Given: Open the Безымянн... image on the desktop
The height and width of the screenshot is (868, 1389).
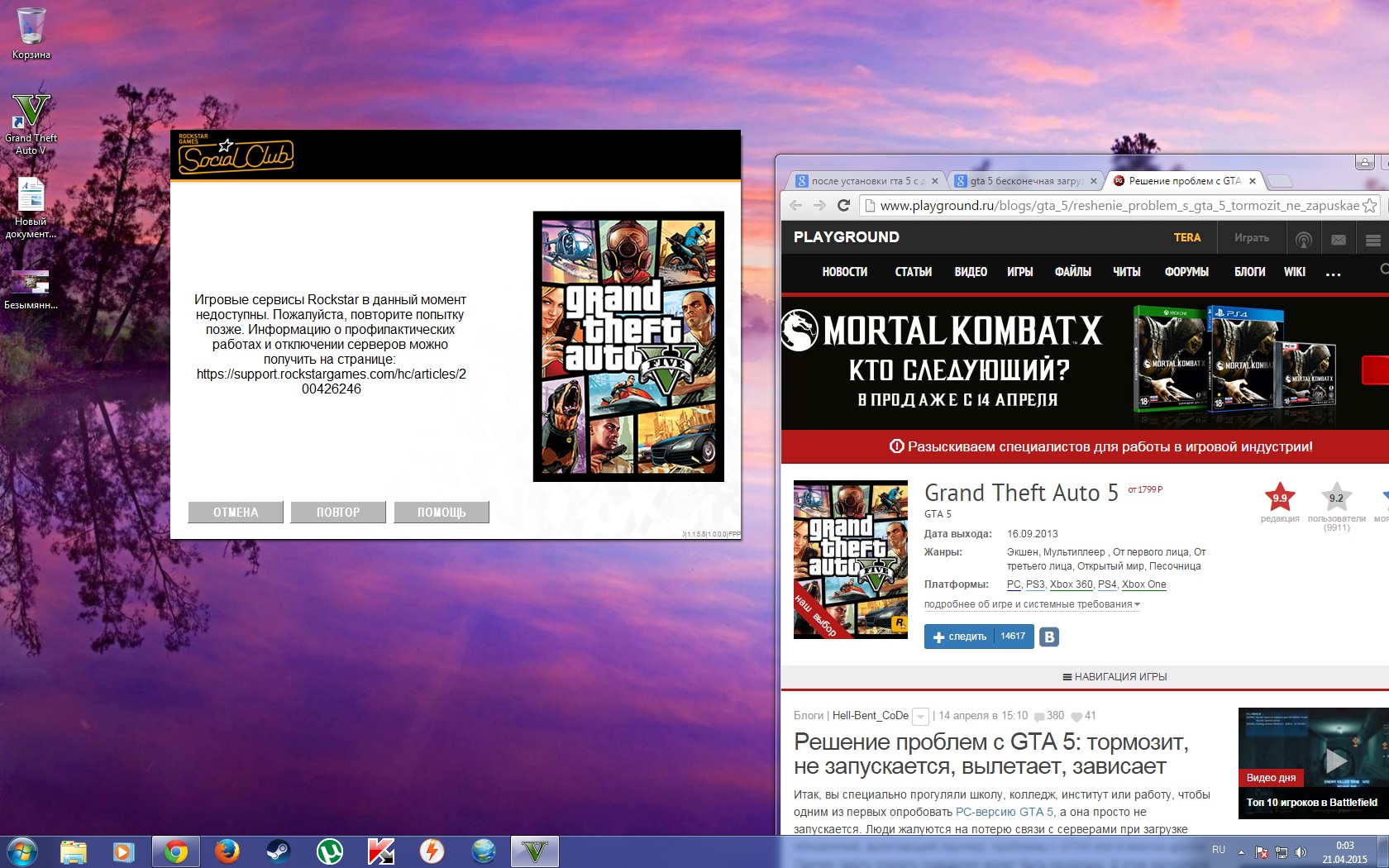Looking at the screenshot, I should coord(31,289).
